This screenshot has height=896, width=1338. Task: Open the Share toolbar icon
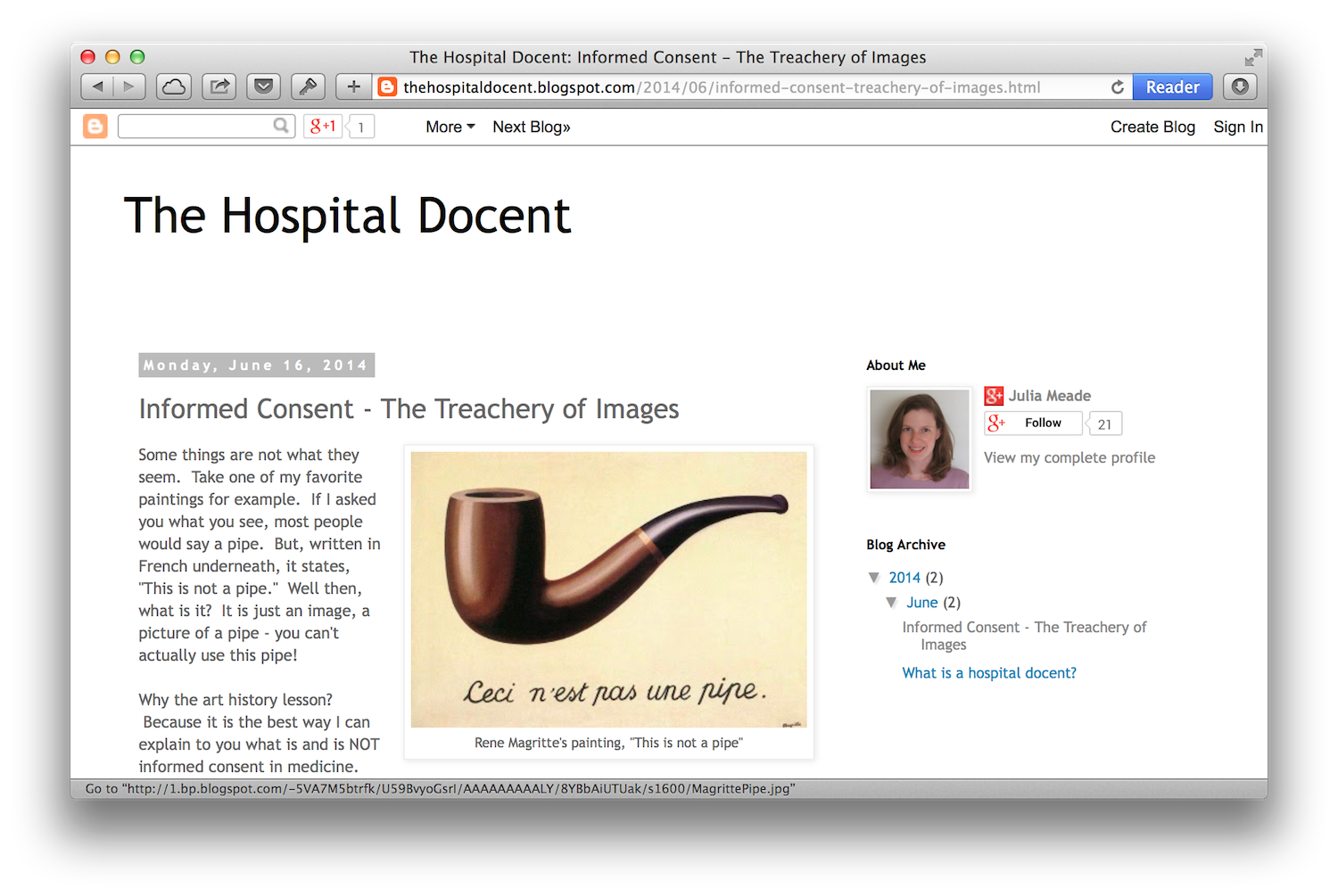(x=219, y=86)
